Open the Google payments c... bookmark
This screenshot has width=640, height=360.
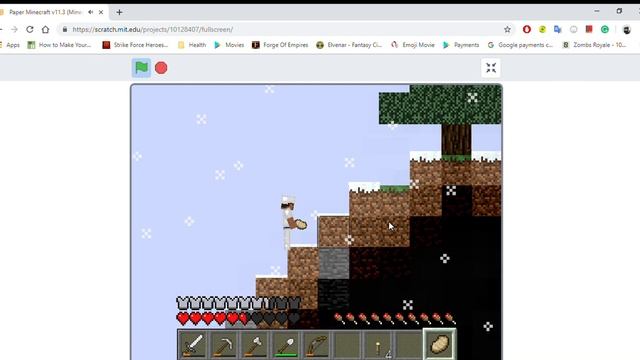coord(520,45)
